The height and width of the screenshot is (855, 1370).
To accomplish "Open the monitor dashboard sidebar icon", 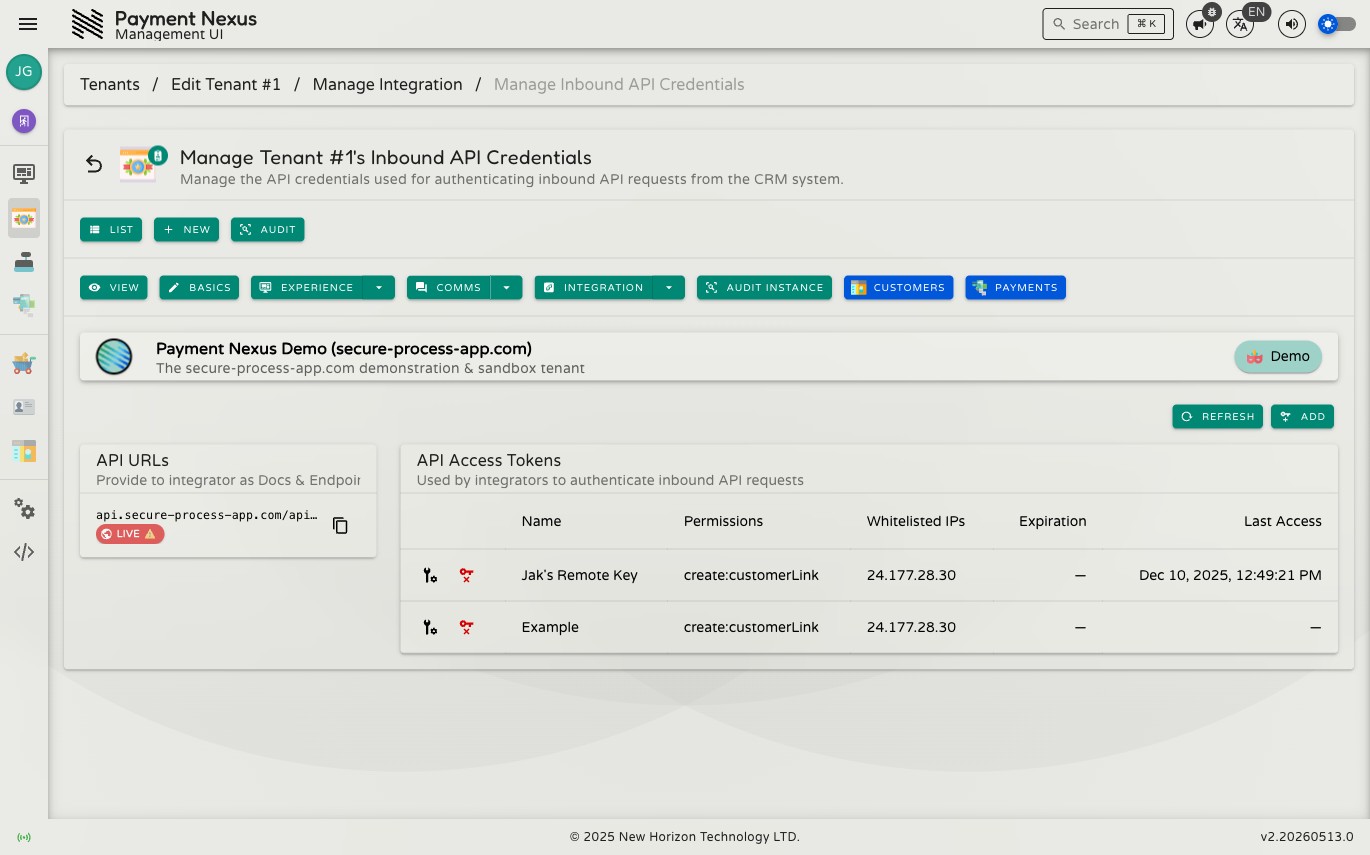I will [x=24, y=173].
